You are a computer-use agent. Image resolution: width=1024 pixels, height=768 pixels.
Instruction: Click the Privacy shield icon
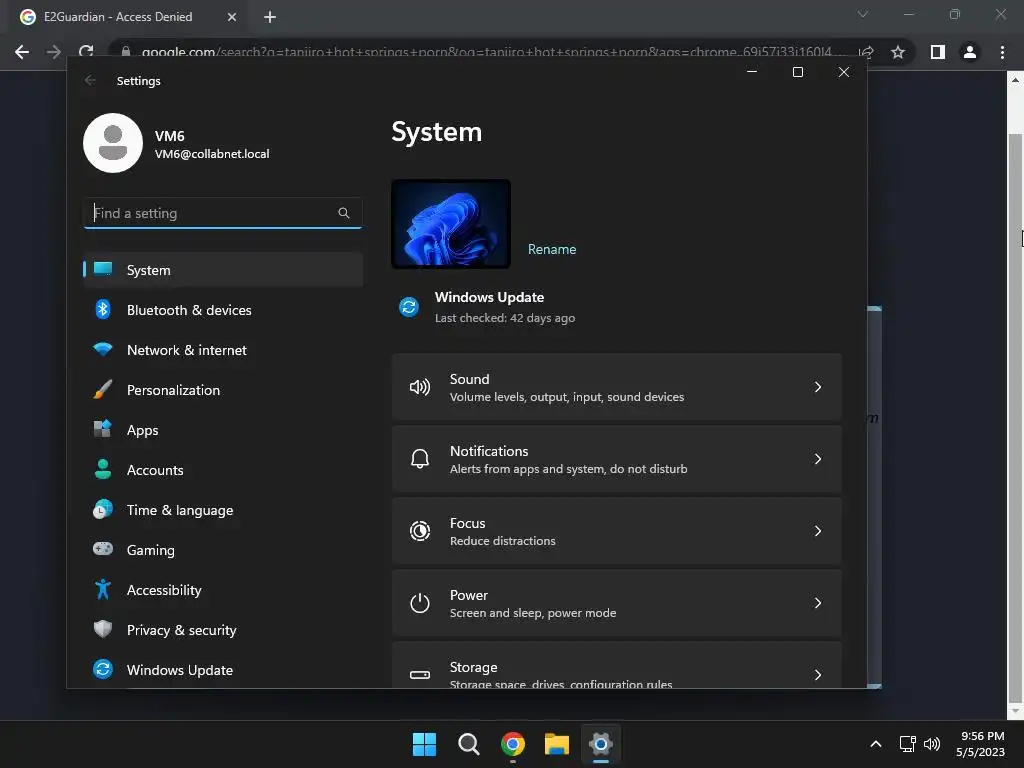[x=103, y=629]
